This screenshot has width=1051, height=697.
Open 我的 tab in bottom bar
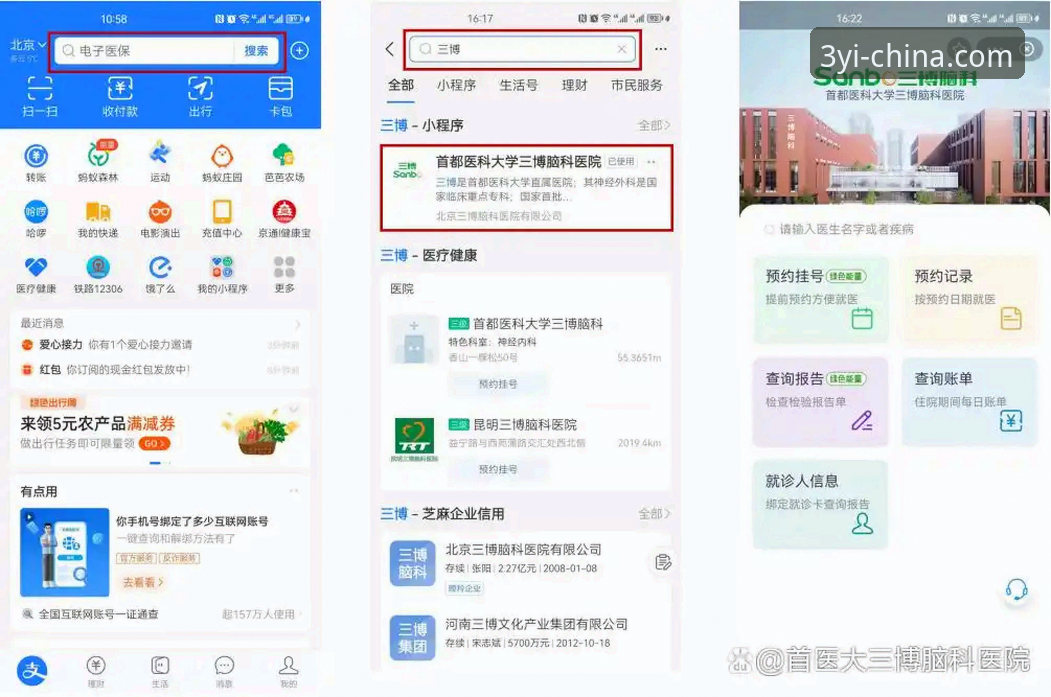[x=288, y=672]
